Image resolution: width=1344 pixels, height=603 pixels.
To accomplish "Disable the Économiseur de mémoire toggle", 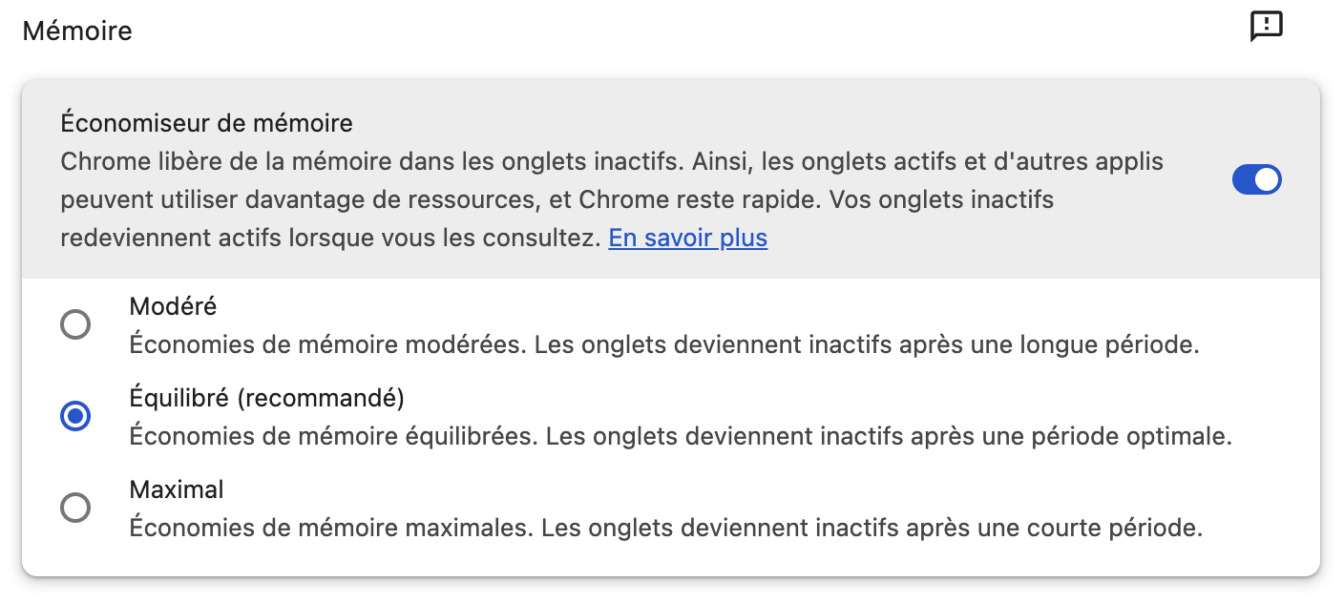I will [1256, 180].
